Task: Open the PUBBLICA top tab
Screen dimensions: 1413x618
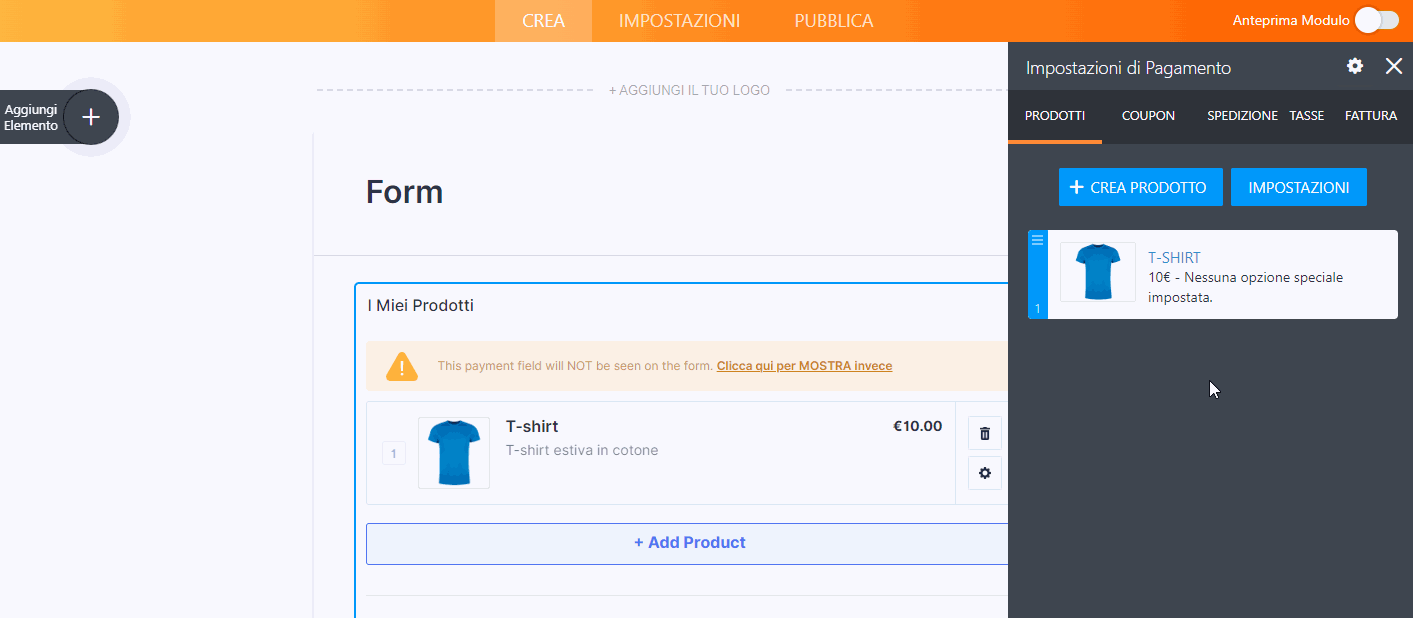Action: click(x=833, y=20)
